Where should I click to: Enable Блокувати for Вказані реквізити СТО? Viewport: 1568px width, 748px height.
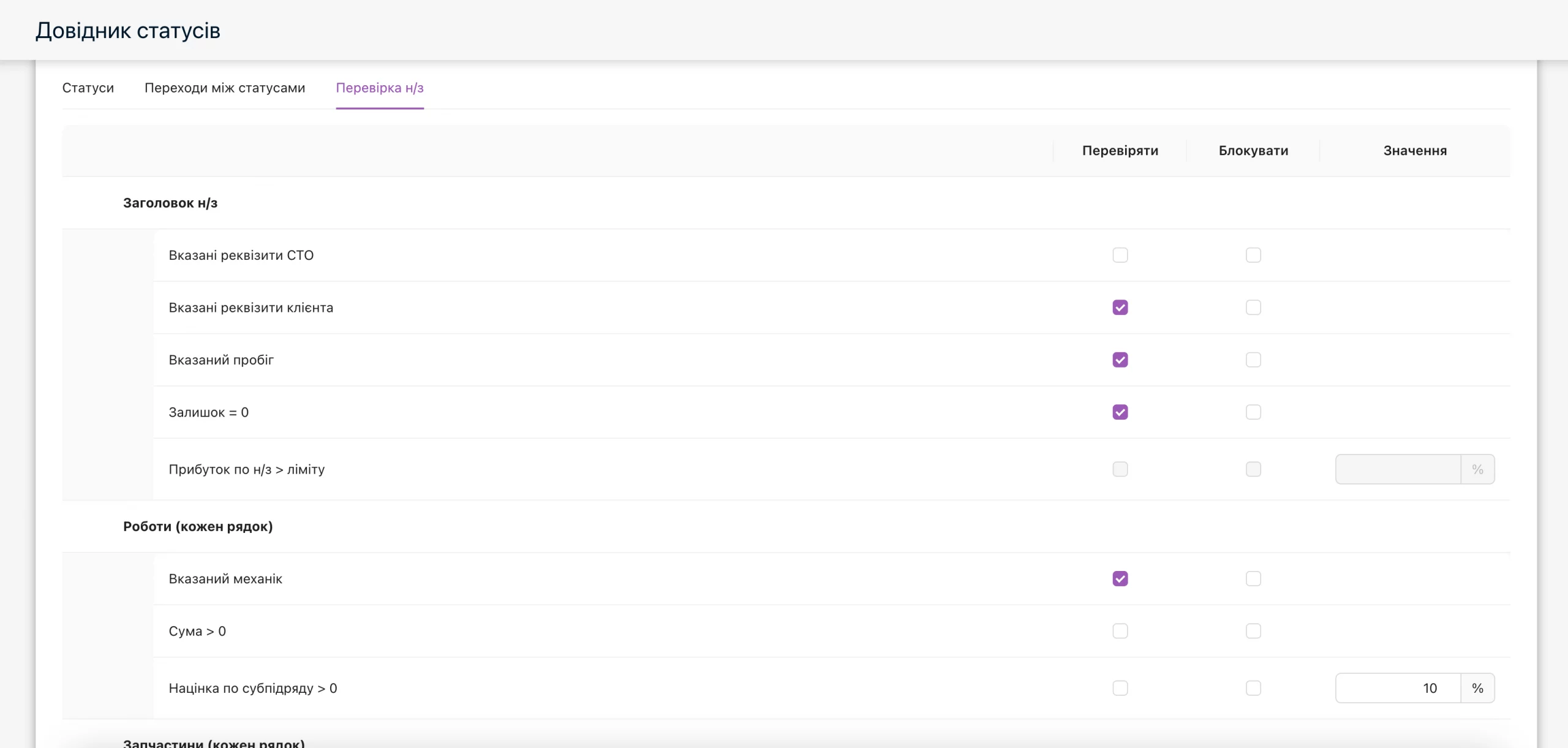1253,255
